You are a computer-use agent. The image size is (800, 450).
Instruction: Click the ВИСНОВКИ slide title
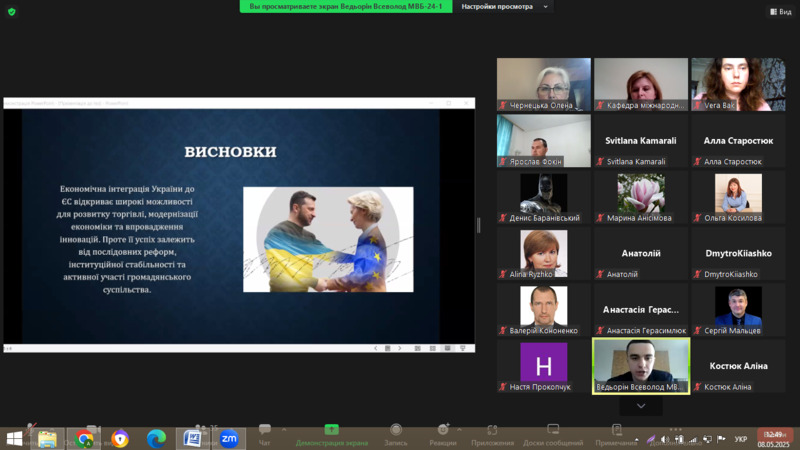[x=231, y=152]
